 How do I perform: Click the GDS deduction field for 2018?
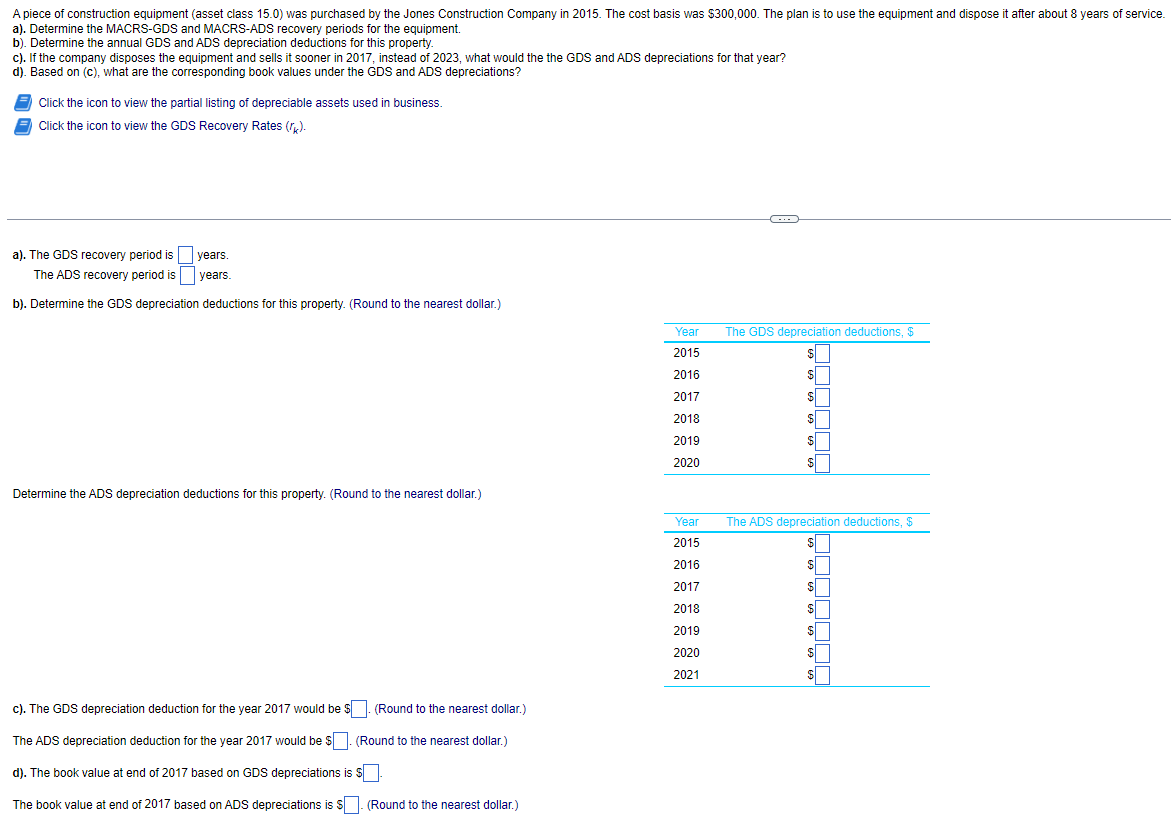click(x=822, y=420)
